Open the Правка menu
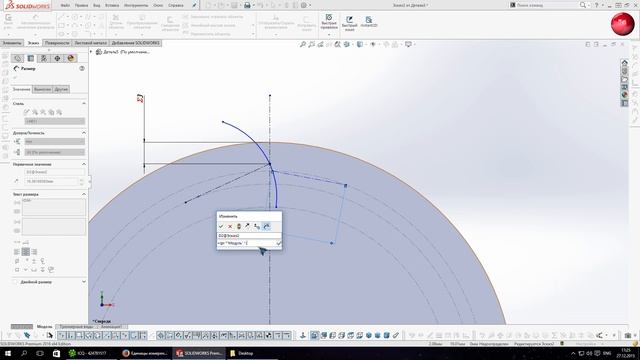Screen dimensions: 640x360 (81, 5)
